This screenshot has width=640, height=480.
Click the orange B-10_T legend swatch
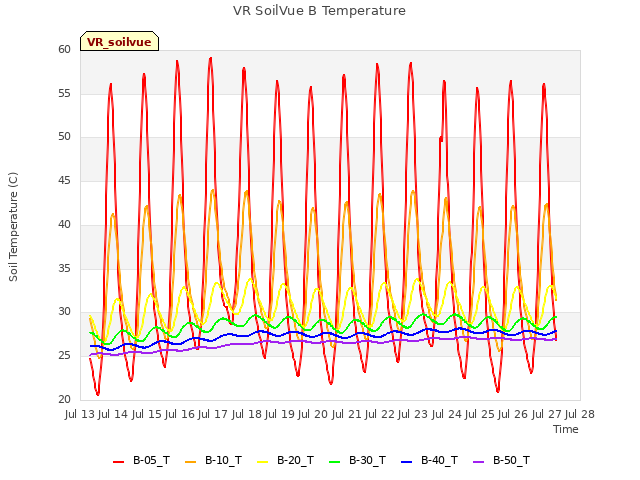tap(190, 462)
